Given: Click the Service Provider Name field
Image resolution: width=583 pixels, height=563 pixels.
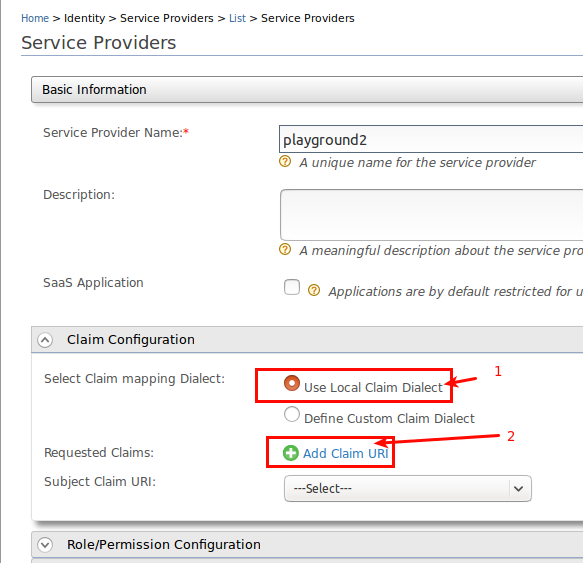Looking at the screenshot, I should [431, 139].
